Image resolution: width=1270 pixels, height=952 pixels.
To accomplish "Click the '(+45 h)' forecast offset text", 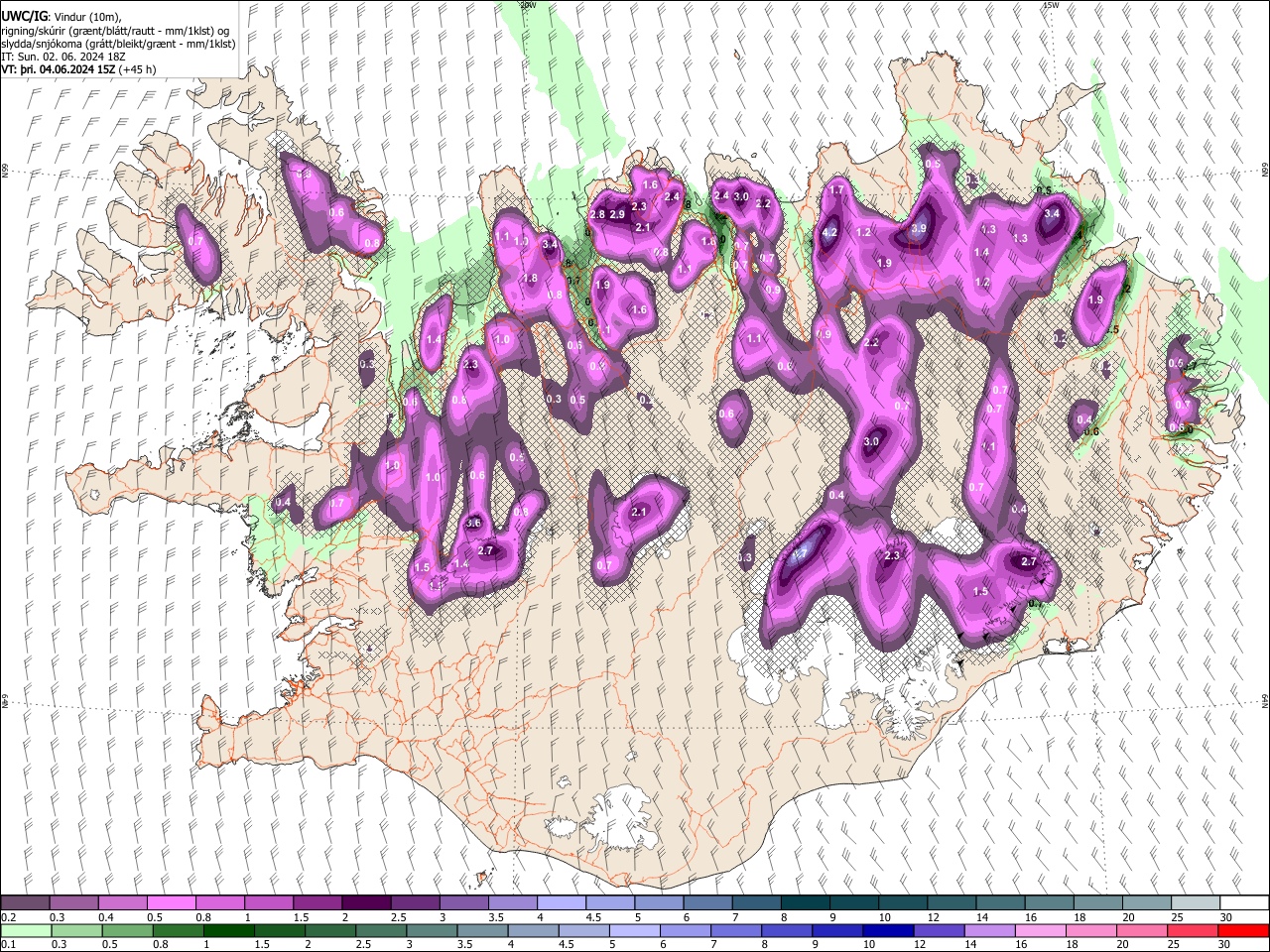I will 136,70.
